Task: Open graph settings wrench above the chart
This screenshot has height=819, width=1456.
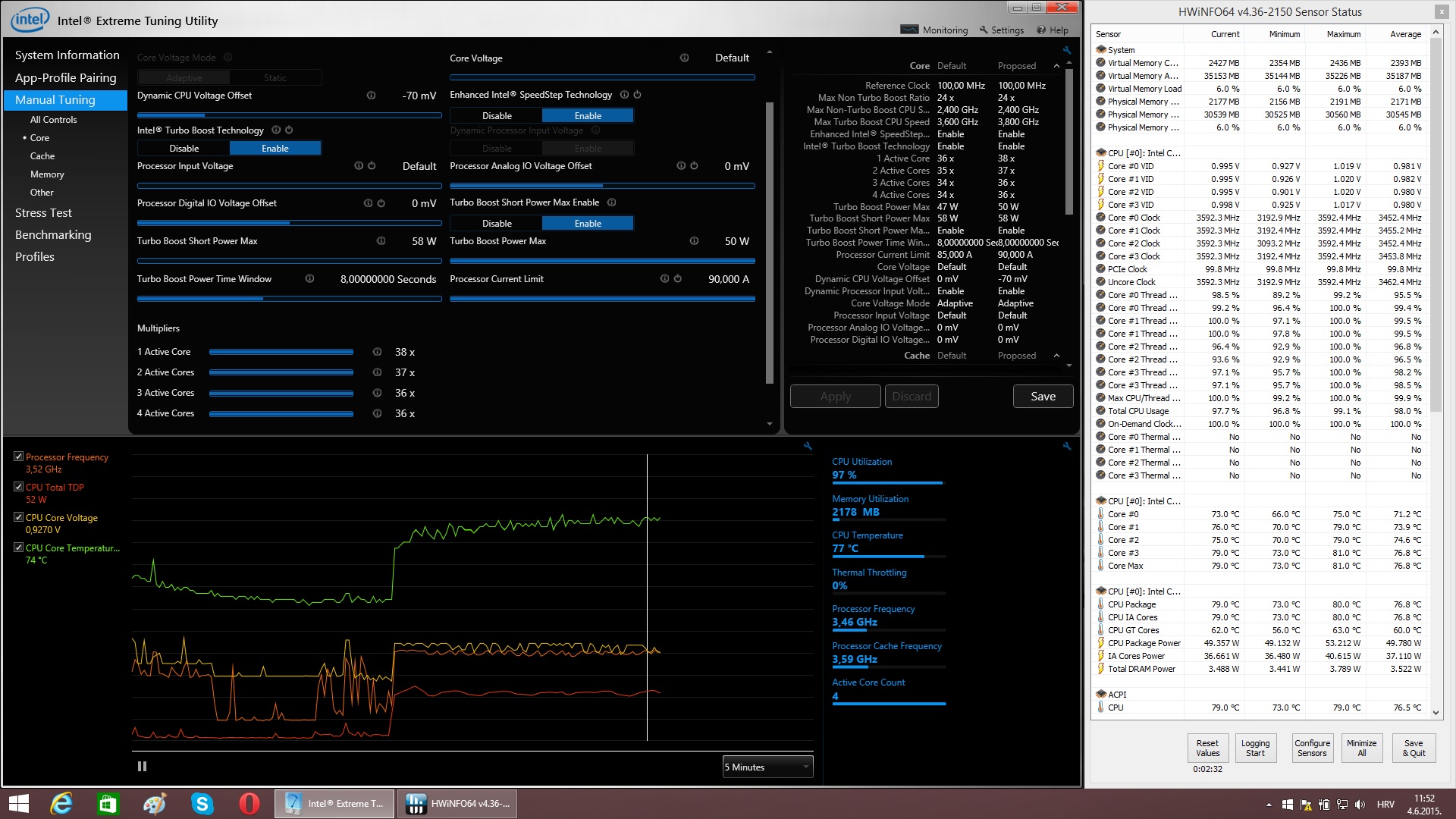Action: click(808, 447)
